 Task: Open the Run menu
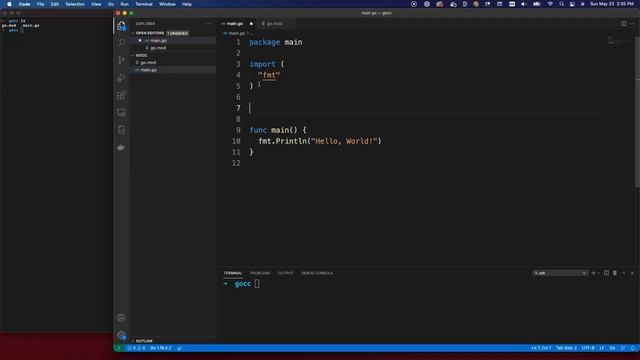pyautogui.click(x=124, y=4)
